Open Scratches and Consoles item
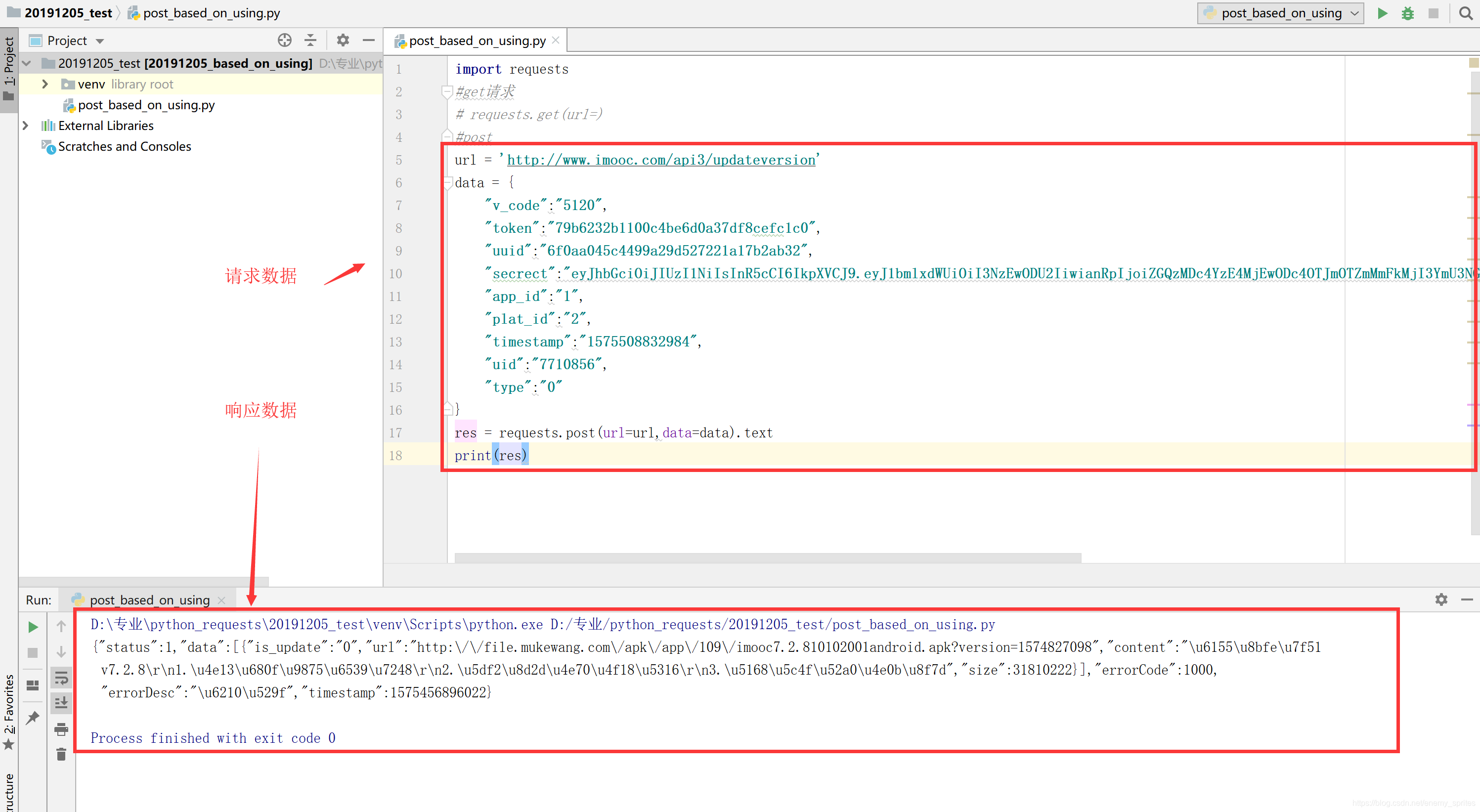1480x812 pixels. (x=125, y=146)
